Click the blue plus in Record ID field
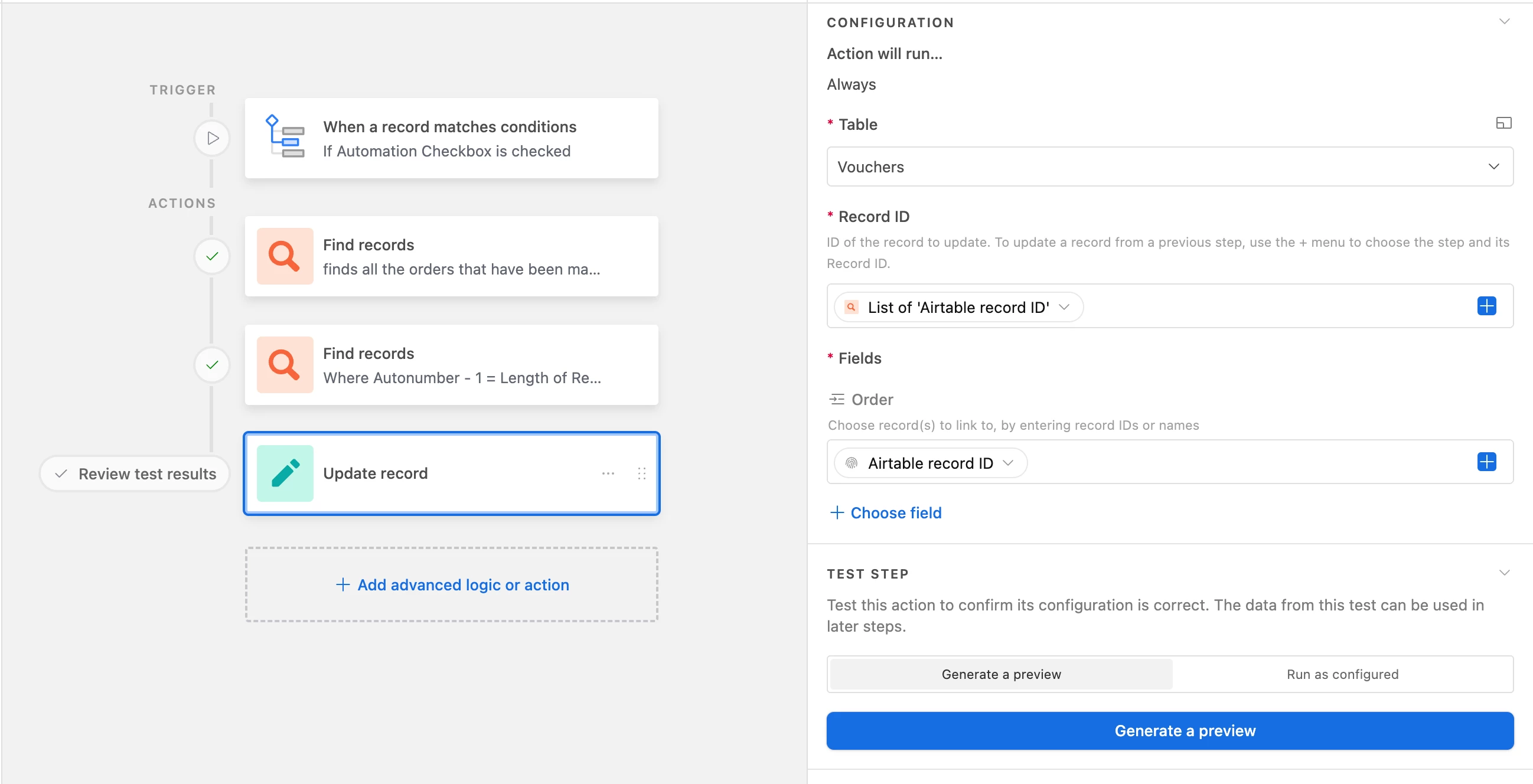 (1486, 306)
